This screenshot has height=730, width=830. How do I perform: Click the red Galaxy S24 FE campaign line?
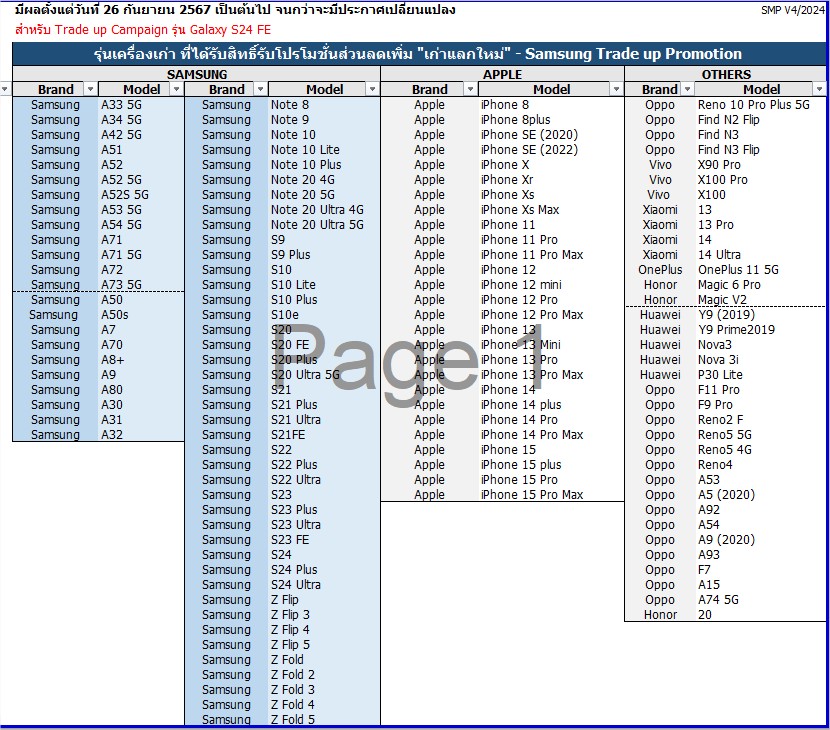point(143,30)
